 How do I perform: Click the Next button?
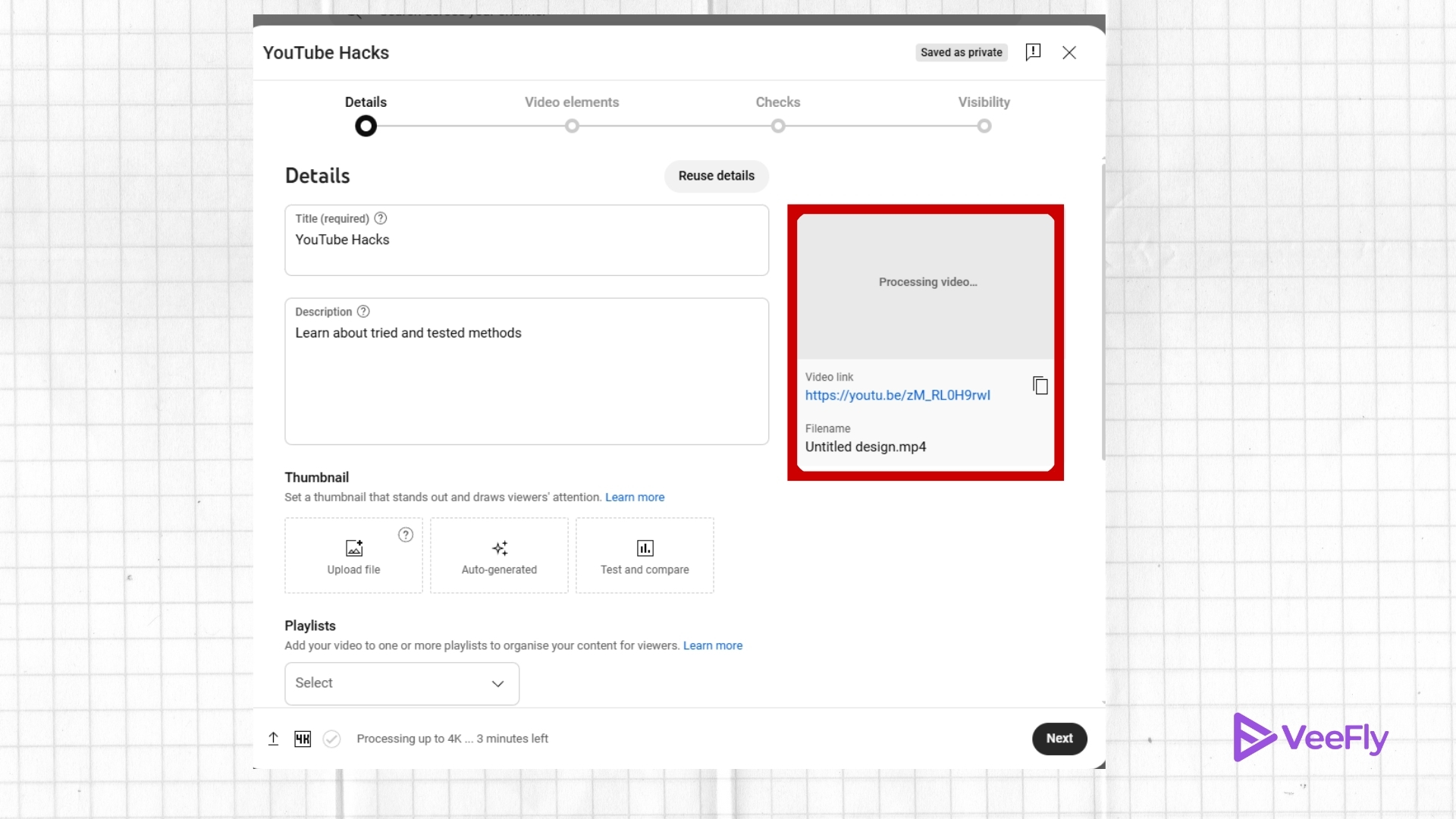1059,739
